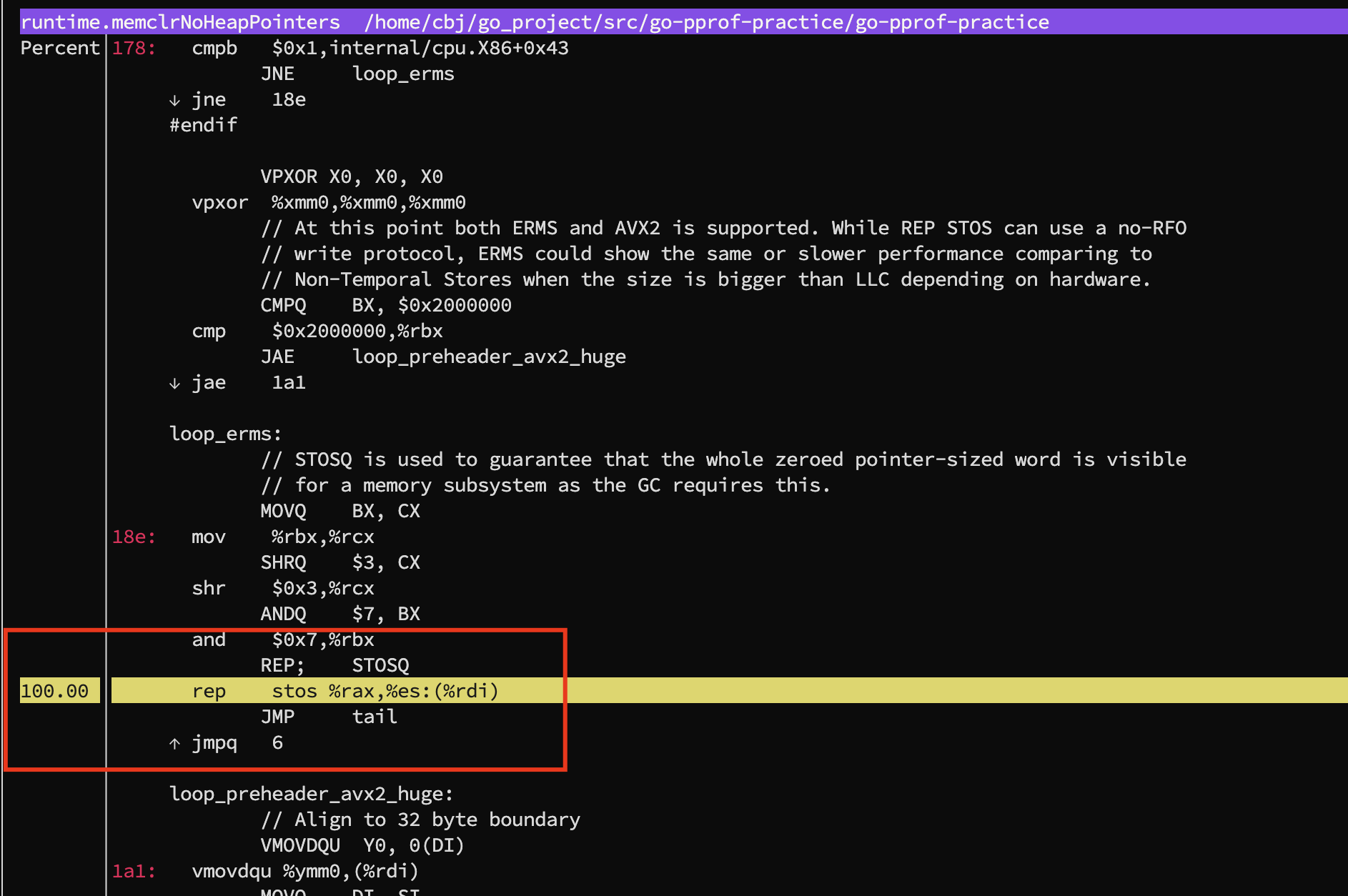Screen dimensions: 1348x896
Task: Click the #endif directive line
Action: 203,125
